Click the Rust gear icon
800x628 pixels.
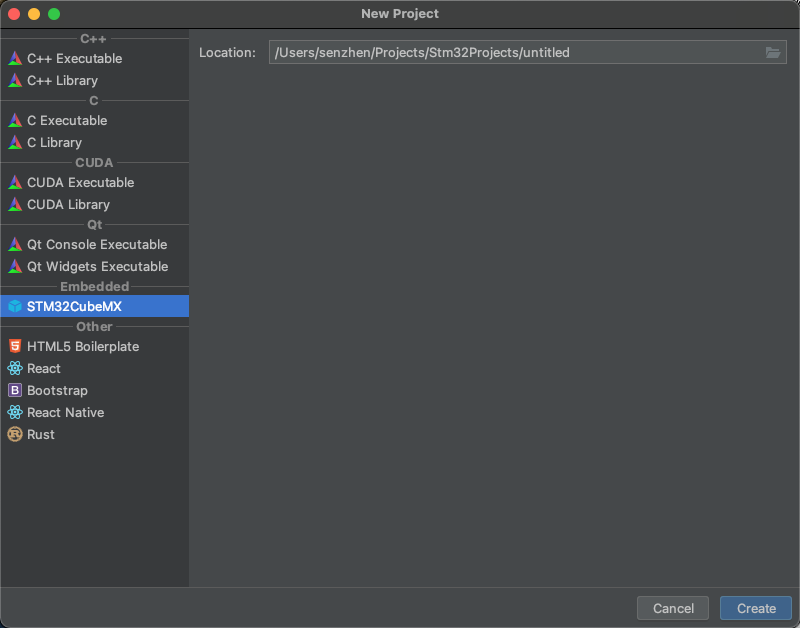15,435
